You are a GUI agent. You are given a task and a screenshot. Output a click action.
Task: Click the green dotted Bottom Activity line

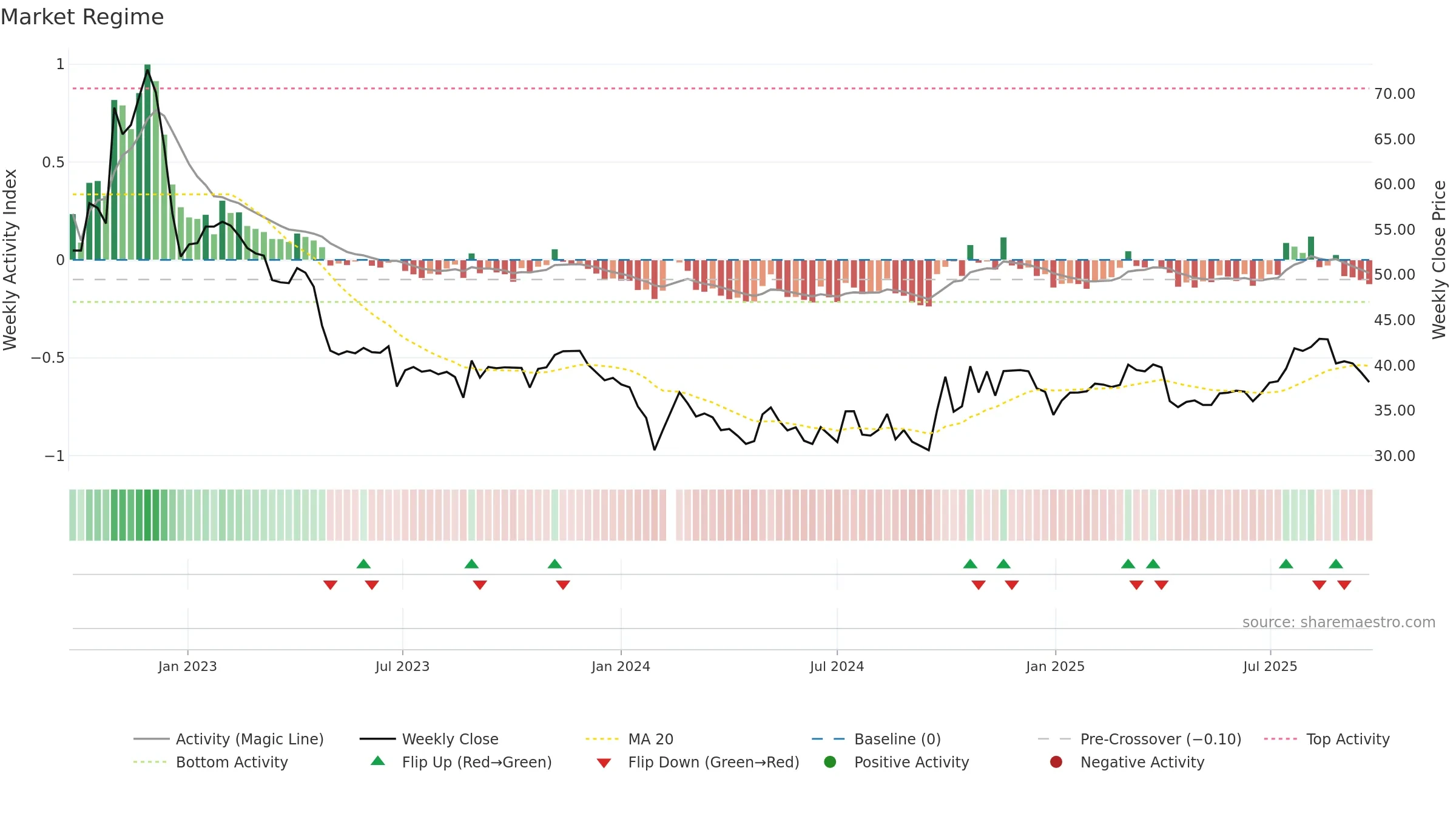coord(721,302)
